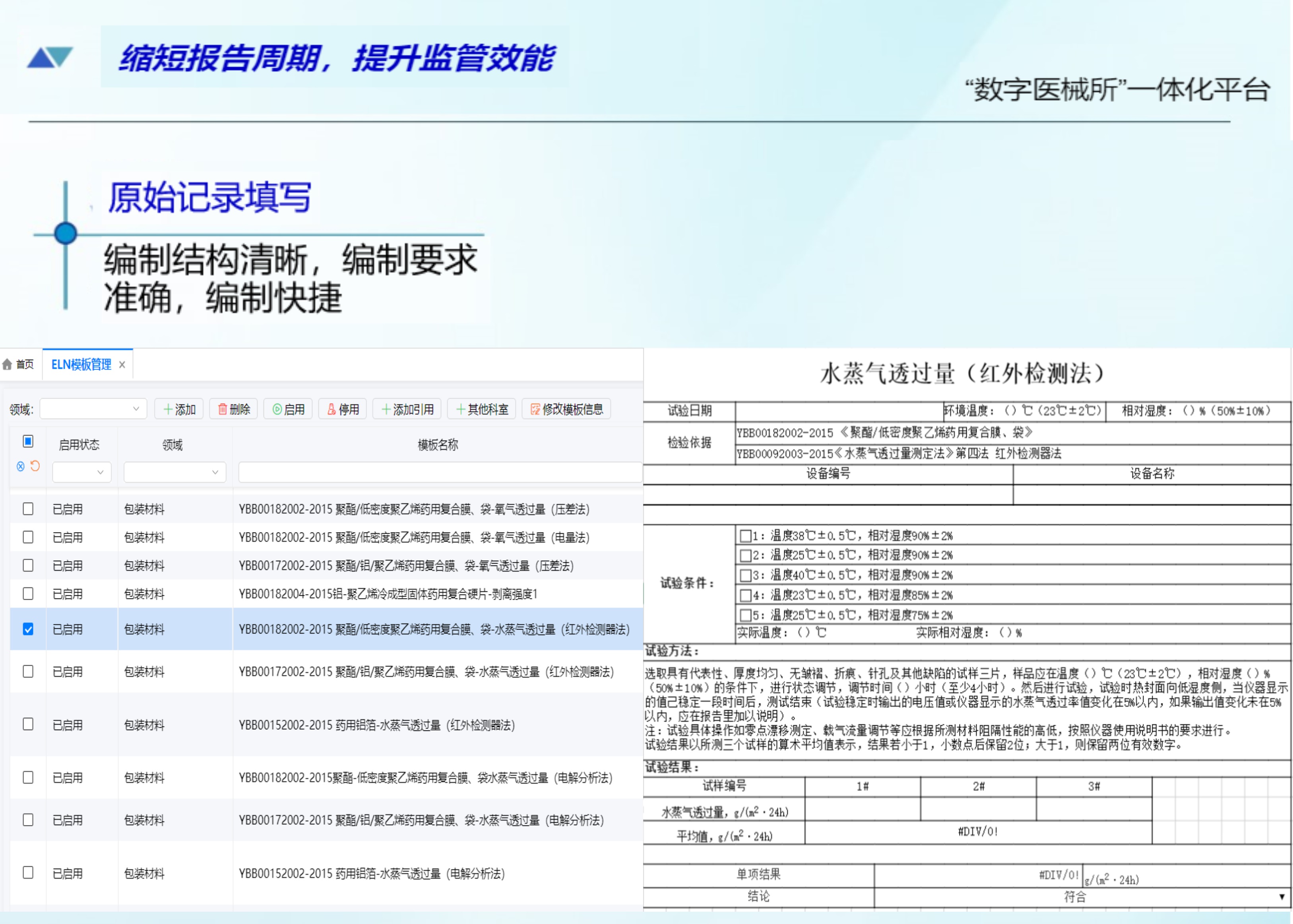
Task: Check the YBB00172002 (电解分析法) row checkbox
Action: tap(28, 820)
